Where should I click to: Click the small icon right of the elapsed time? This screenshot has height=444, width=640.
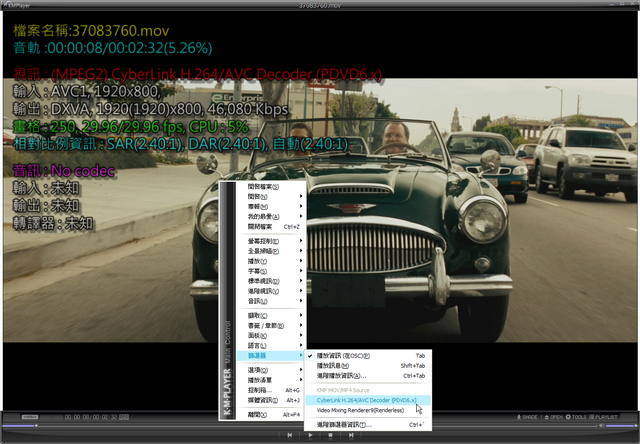[124, 417]
